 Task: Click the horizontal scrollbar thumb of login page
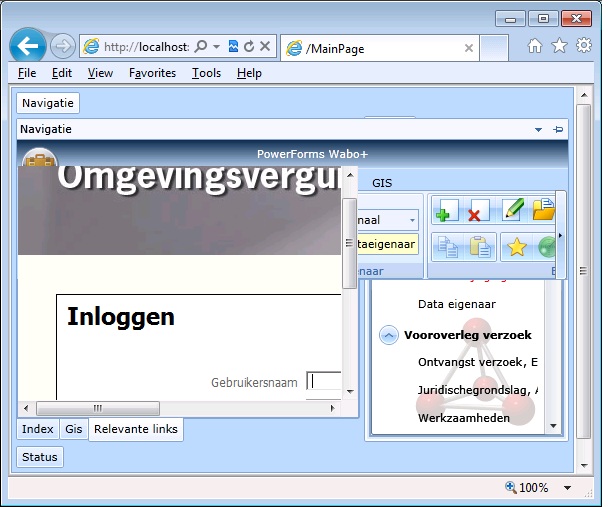98,408
